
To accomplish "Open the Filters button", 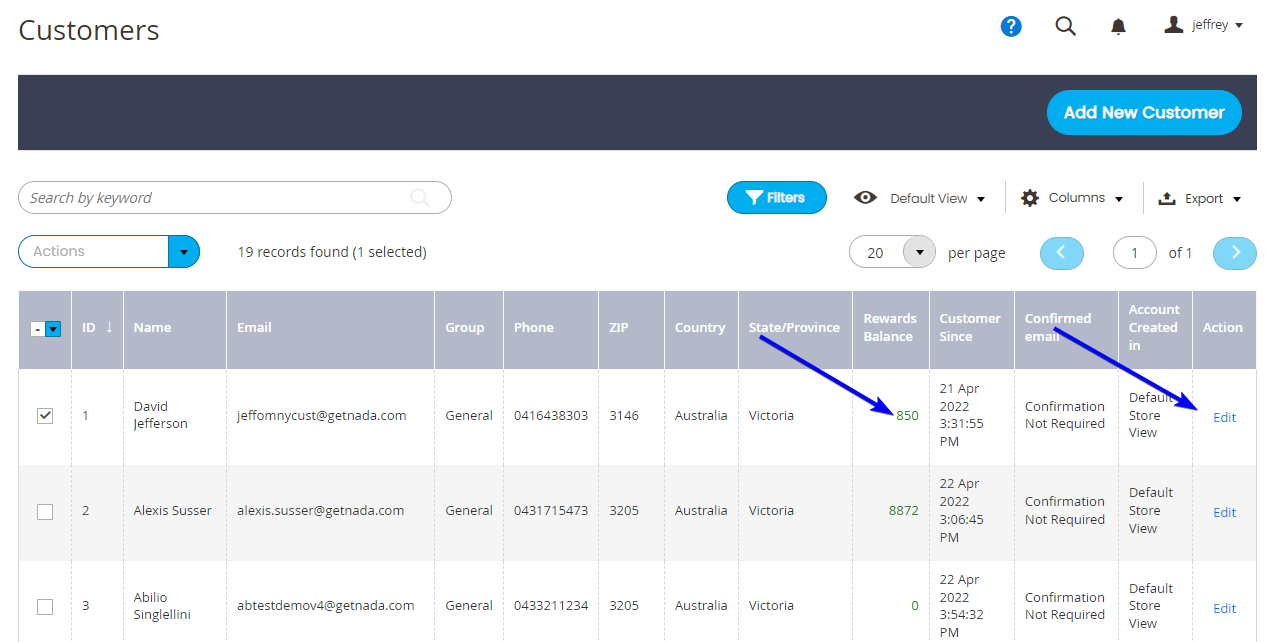I will (777, 198).
